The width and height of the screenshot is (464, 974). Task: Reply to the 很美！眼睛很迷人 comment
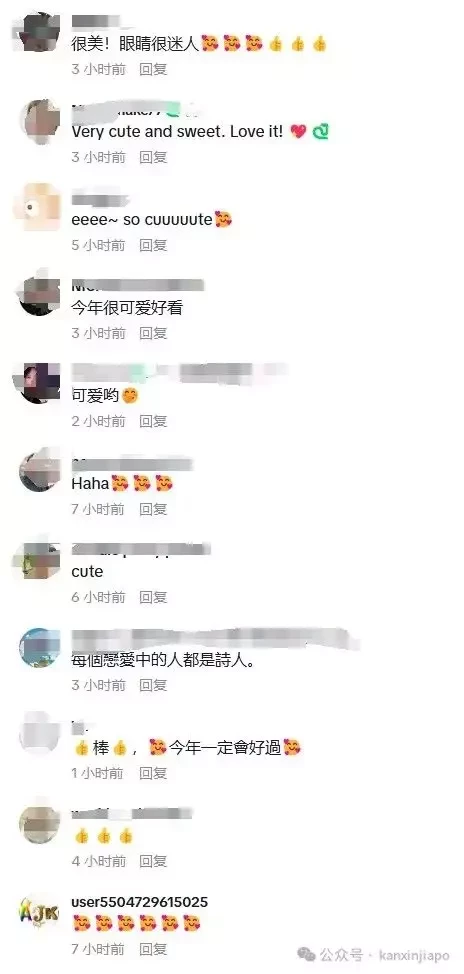[153, 69]
